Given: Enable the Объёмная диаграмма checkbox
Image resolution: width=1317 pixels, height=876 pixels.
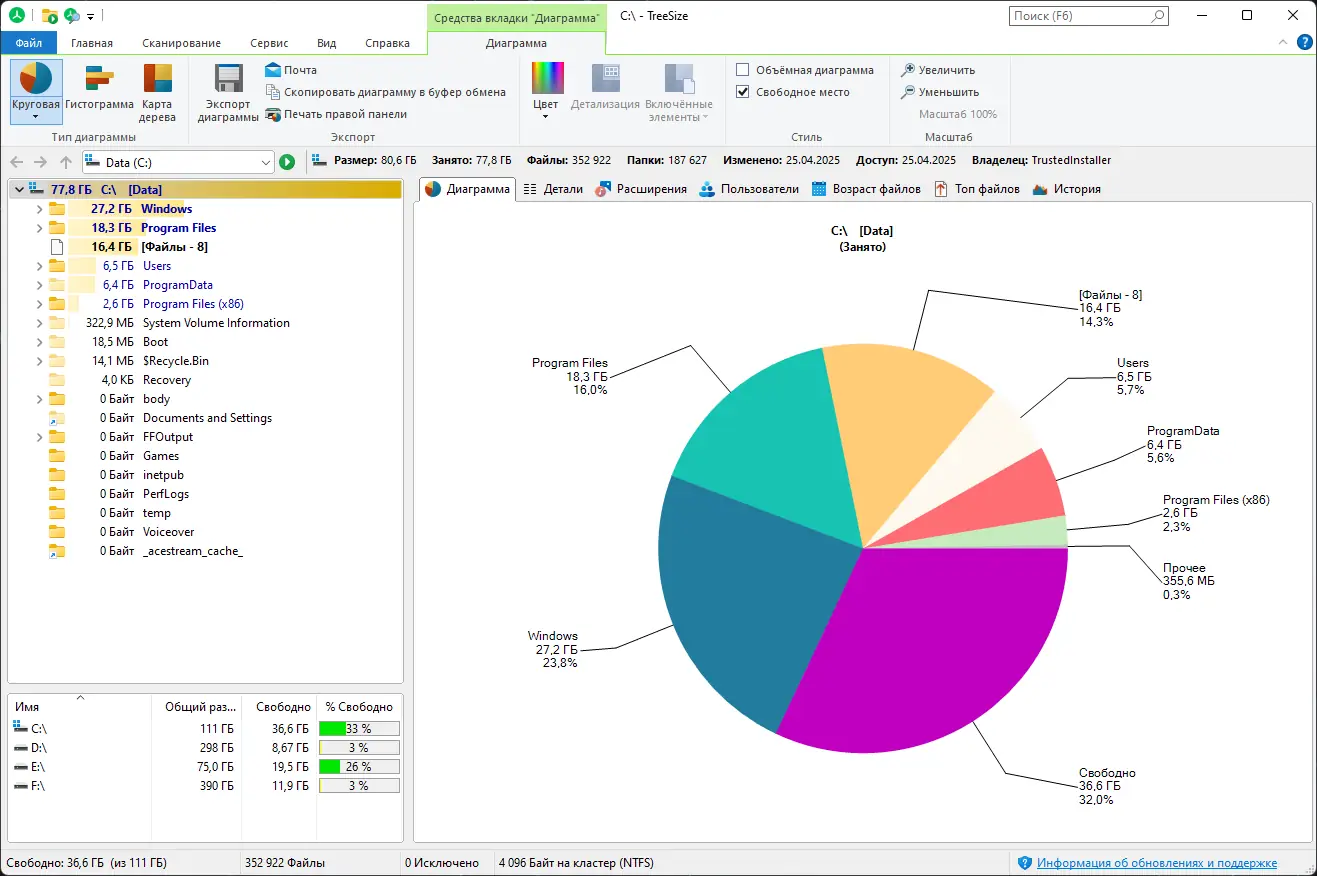Looking at the screenshot, I should pos(743,70).
